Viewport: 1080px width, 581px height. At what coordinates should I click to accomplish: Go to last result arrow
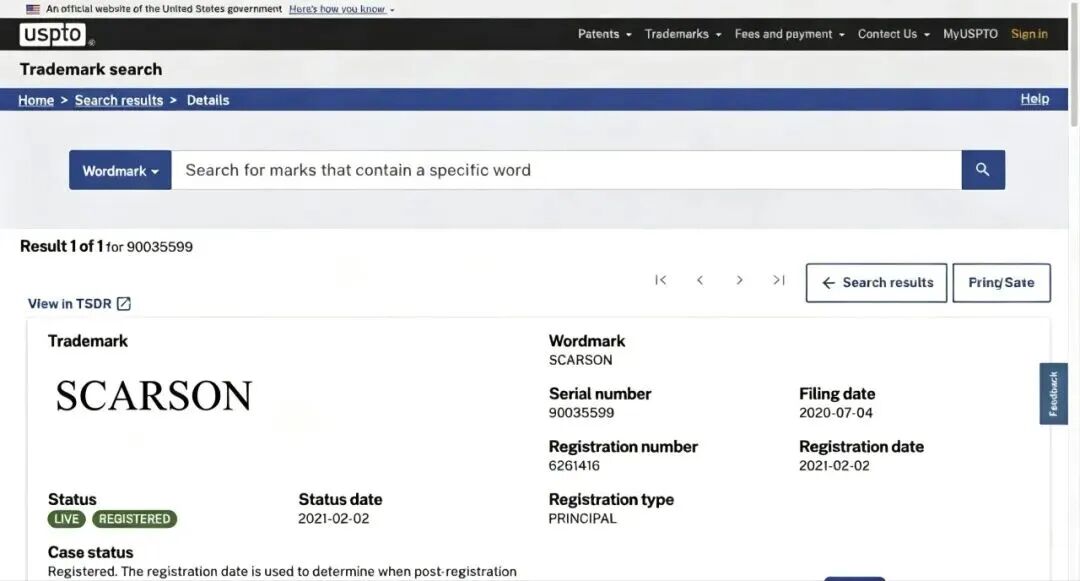point(779,279)
